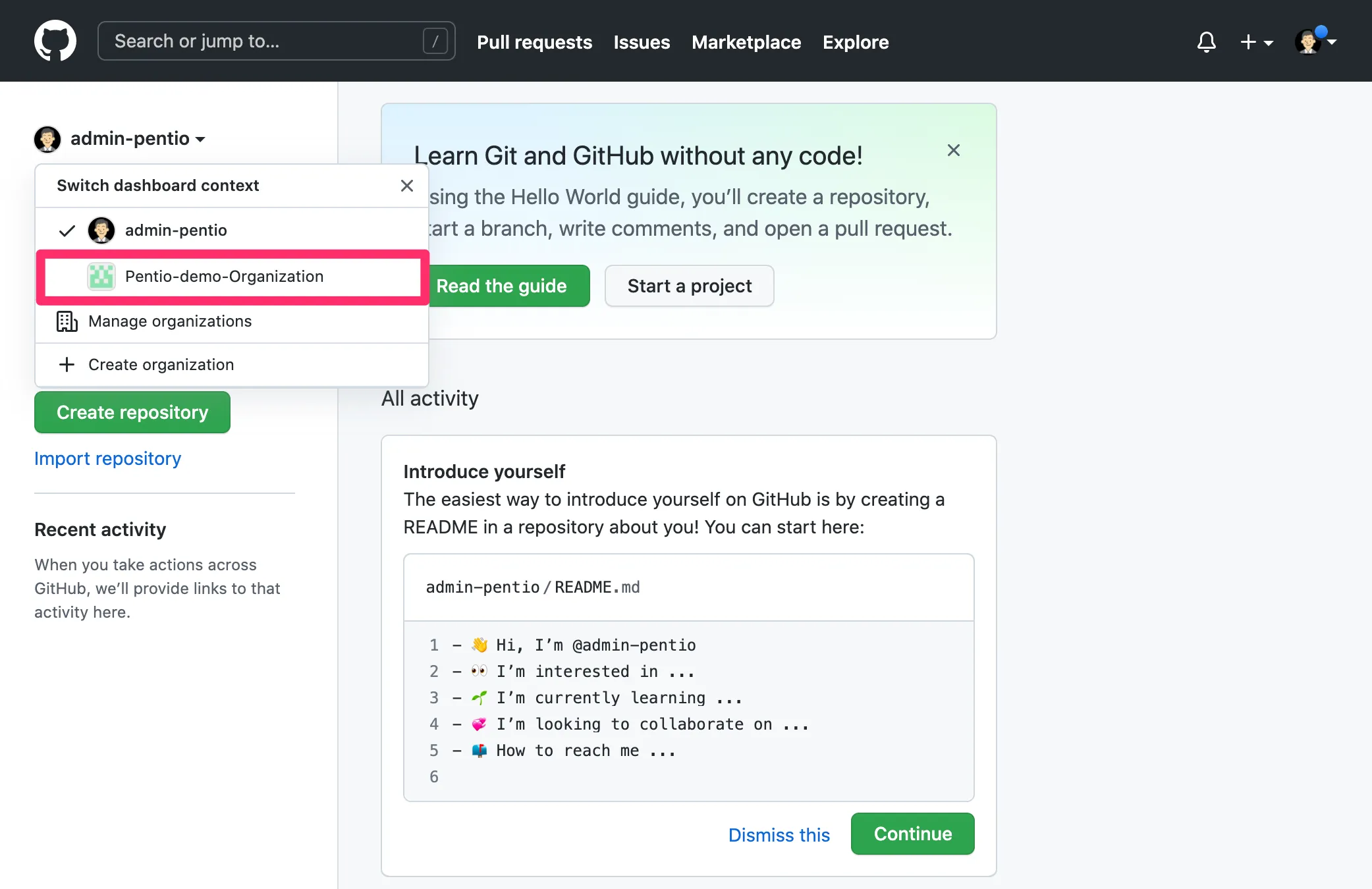Expand the profile avatar menu in header
Viewport: 1372px width, 889px height.
click(1315, 42)
